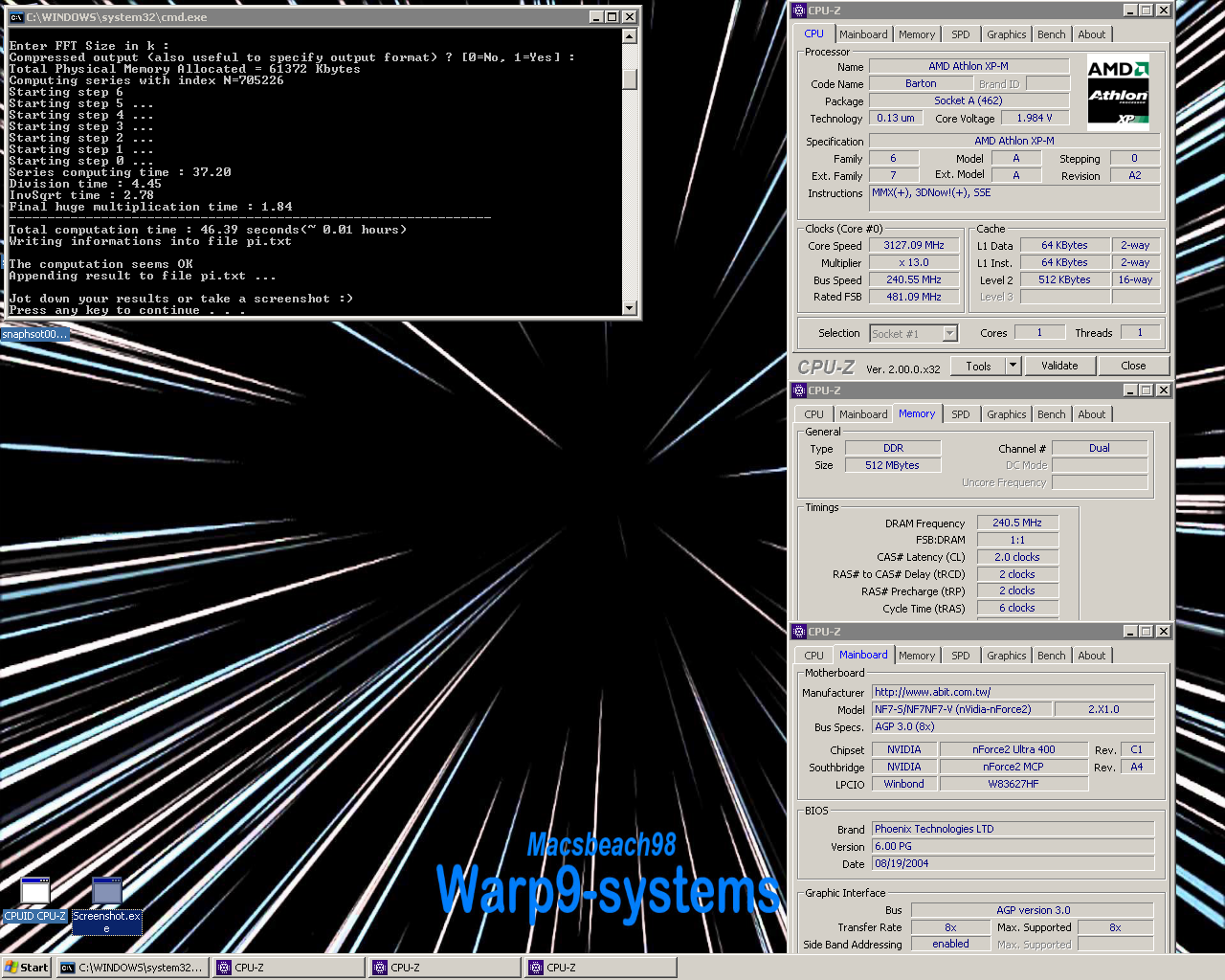
Task: Click the memory Type value DDR
Action: (893, 448)
